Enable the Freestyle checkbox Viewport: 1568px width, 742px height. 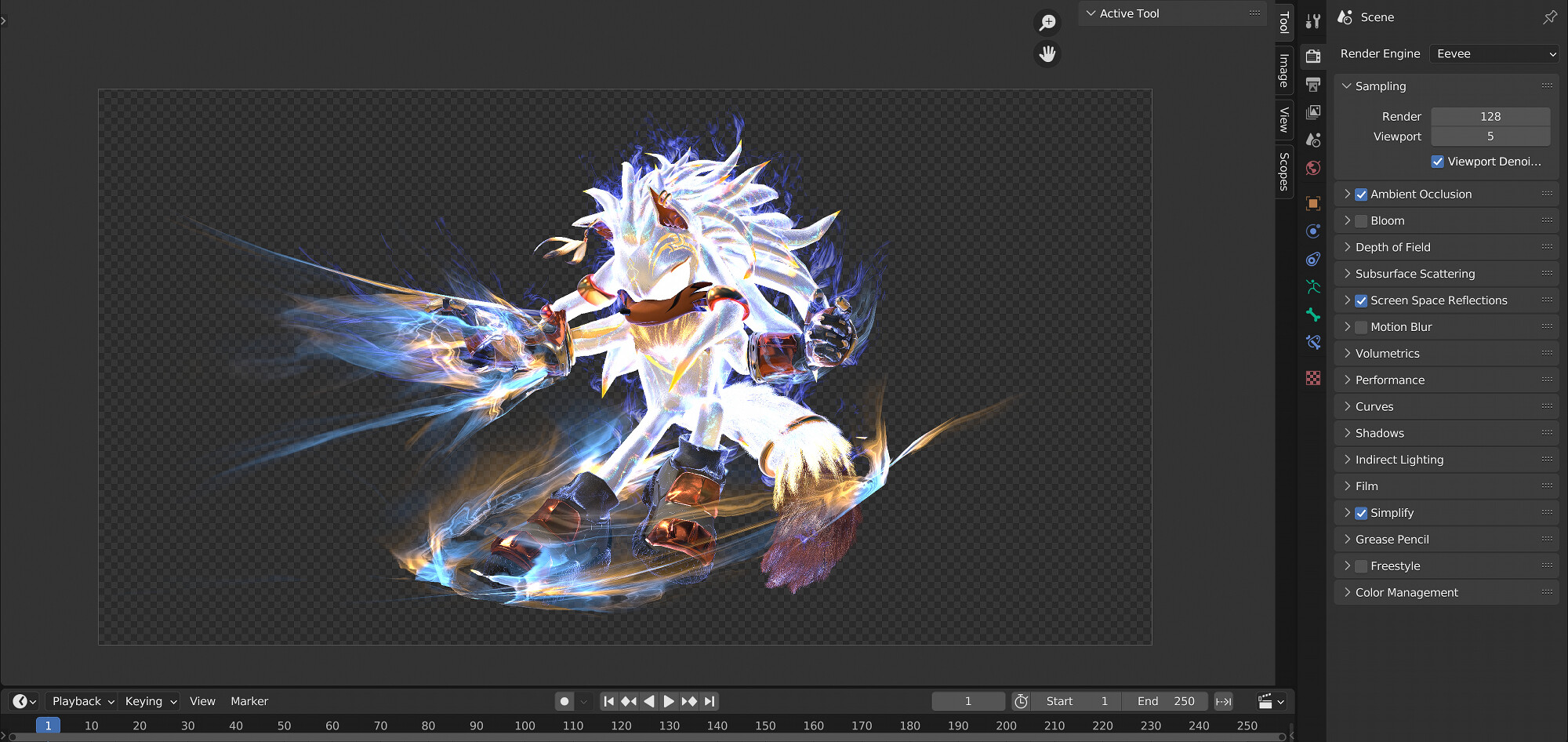pos(1361,566)
